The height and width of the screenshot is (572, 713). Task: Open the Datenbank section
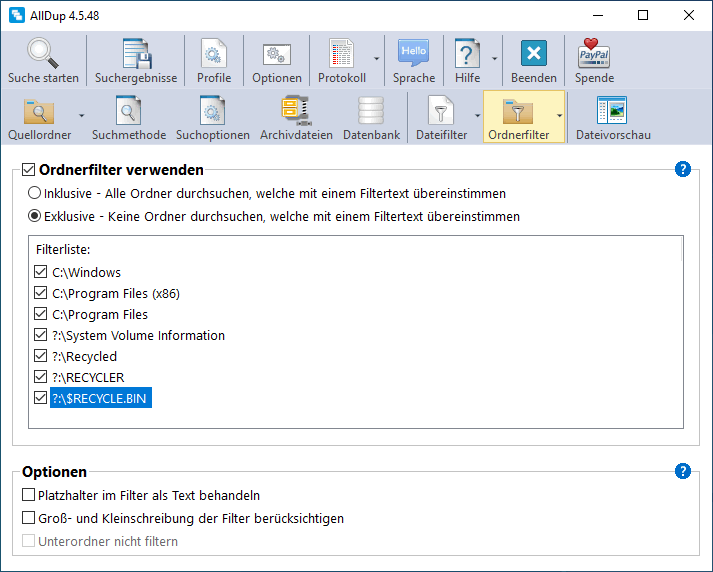pyautogui.click(x=371, y=110)
